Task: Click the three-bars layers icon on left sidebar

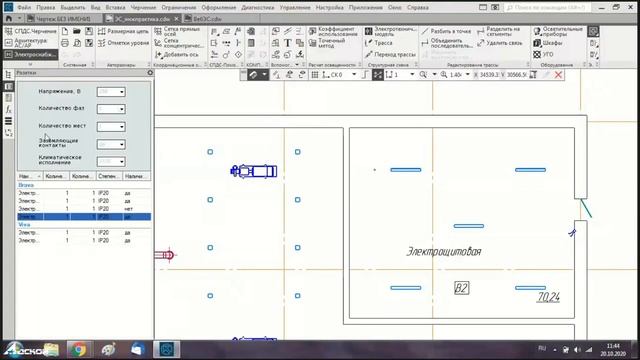Action: [x=8, y=121]
